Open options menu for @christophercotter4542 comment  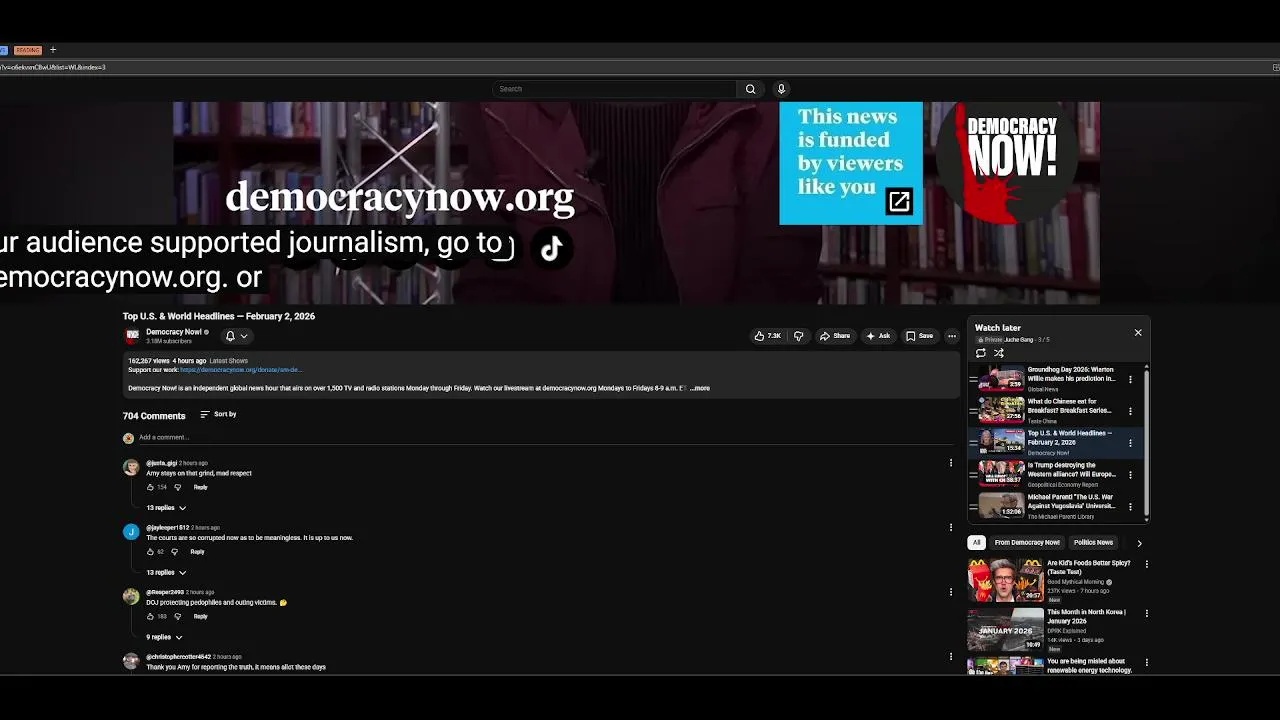click(951, 657)
